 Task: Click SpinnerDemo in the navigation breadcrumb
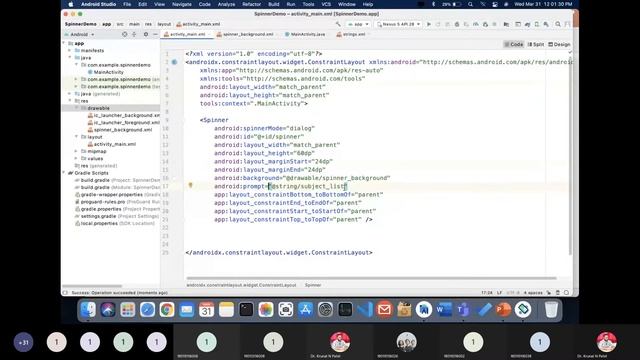click(x=80, y=24)
